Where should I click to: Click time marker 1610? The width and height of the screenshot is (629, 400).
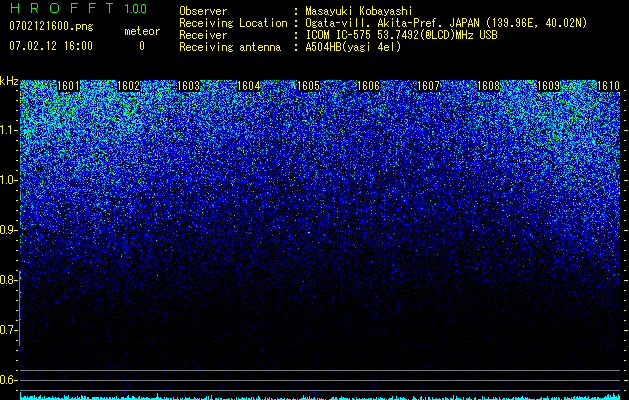608,86
